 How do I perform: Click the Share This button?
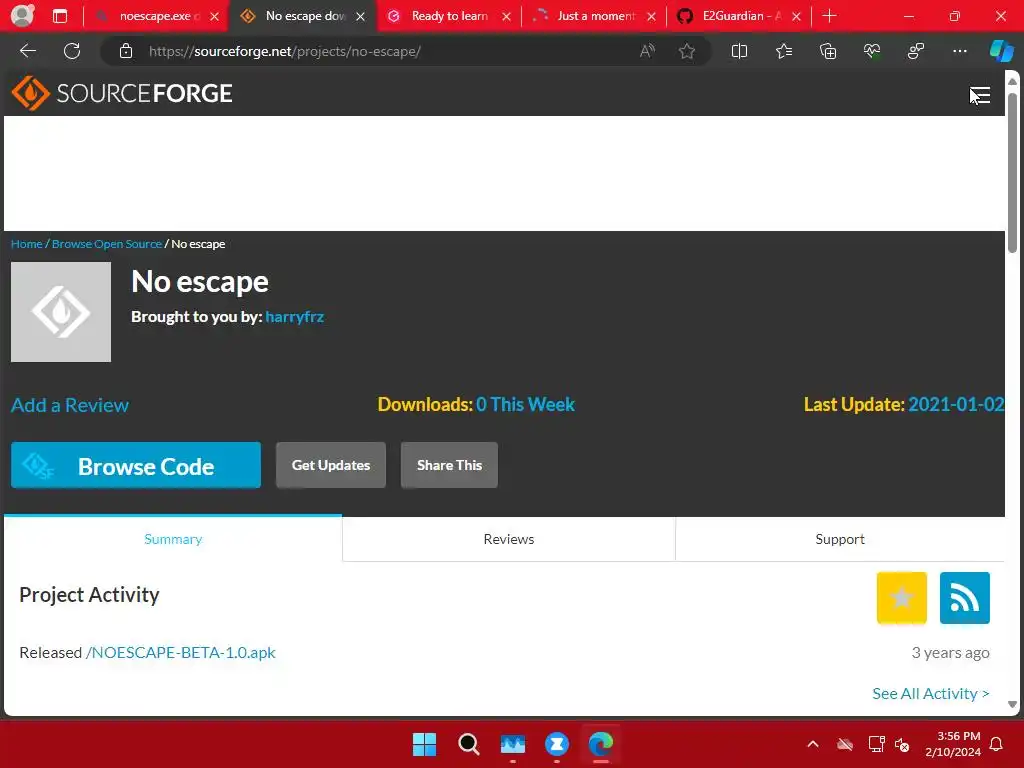pos(449,465)
